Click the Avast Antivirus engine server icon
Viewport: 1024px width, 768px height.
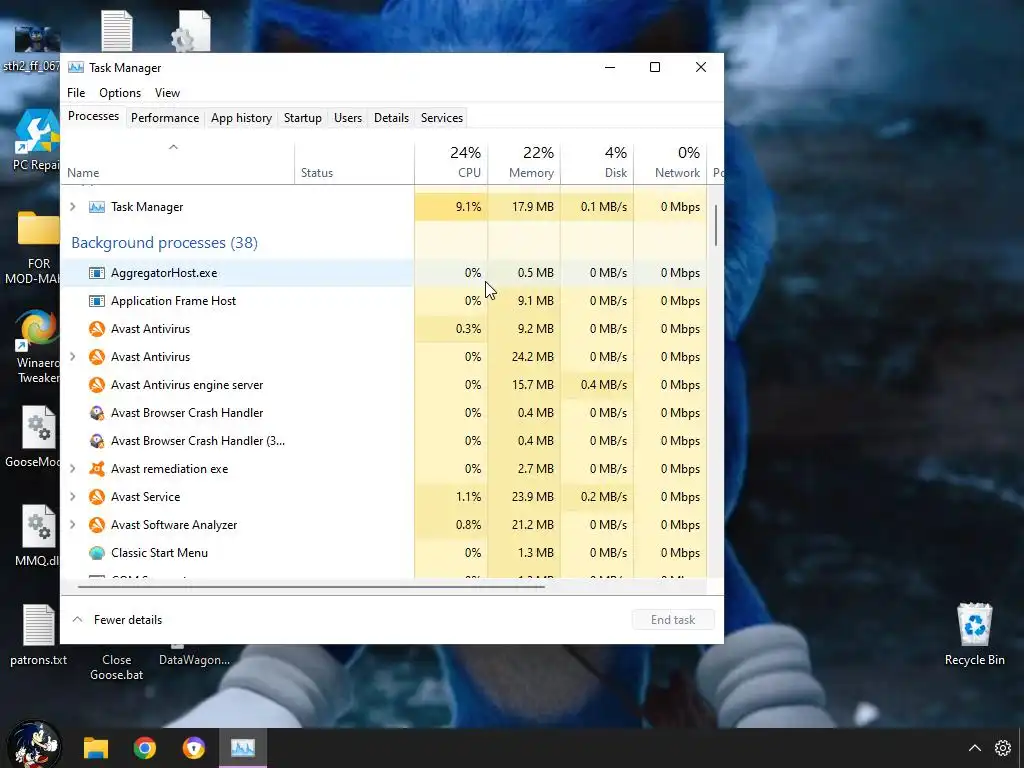click(x=97, y=385)
